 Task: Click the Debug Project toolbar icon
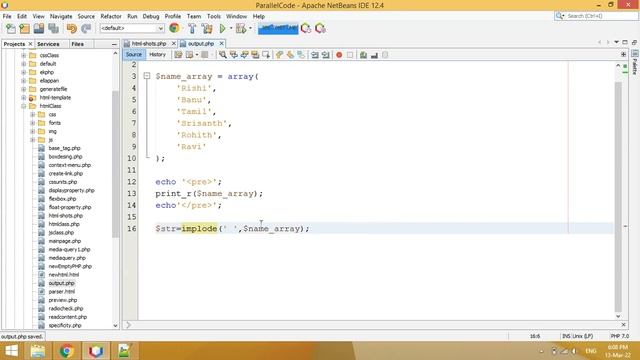[241, 29]
